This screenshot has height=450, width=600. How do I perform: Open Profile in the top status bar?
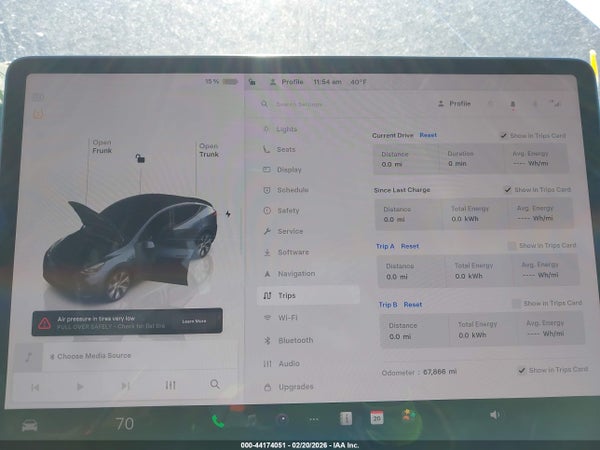(287, 82)
